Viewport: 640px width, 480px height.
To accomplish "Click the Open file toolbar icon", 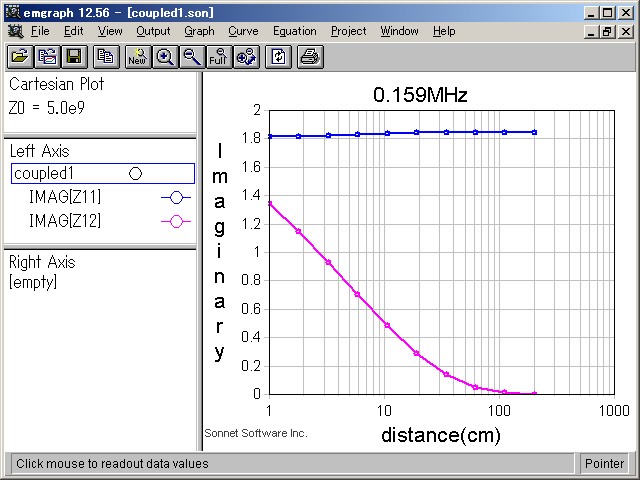I will coord(20,57).
